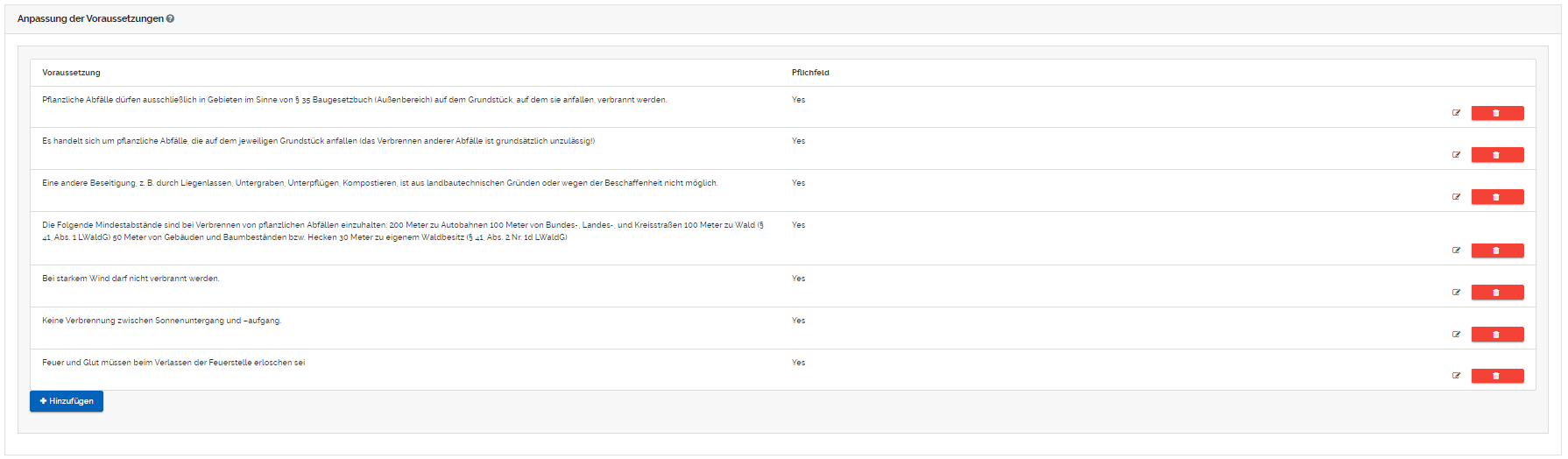Screen dimensions: 1568x459
Task: Click the Pflichtfeld column header
Action: (x=810, y=73)
